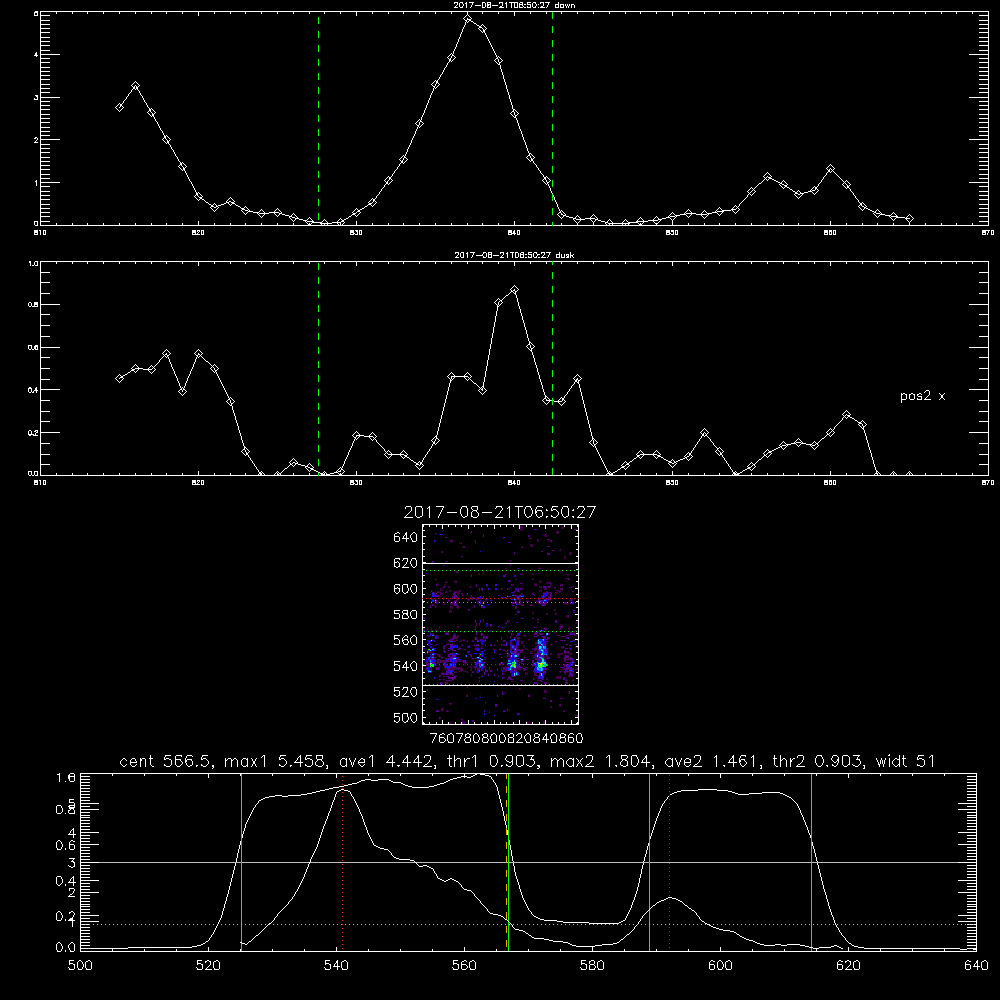Click spectrogram y-axis label 500
This screenshot has height=1000, width=1000.
(406, 717)
